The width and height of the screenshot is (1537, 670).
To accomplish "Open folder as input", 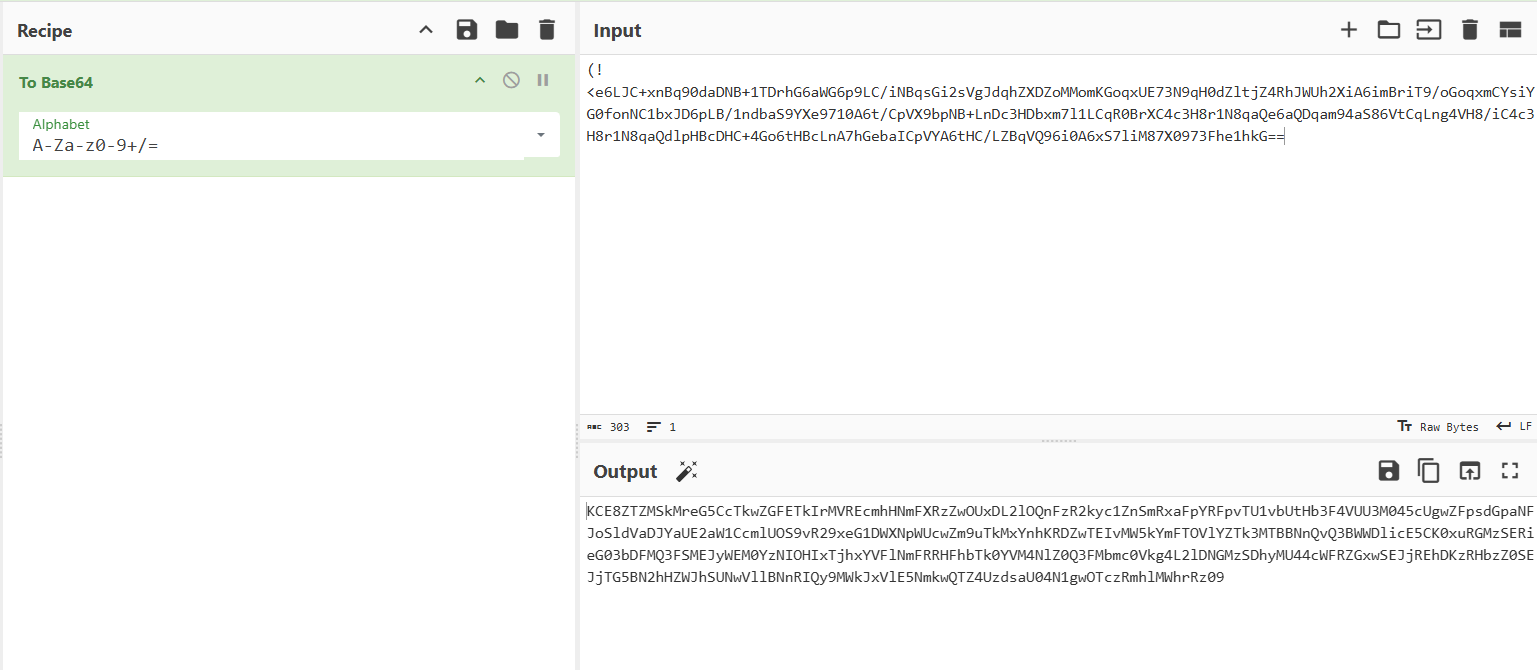I will pos(1388,30).
